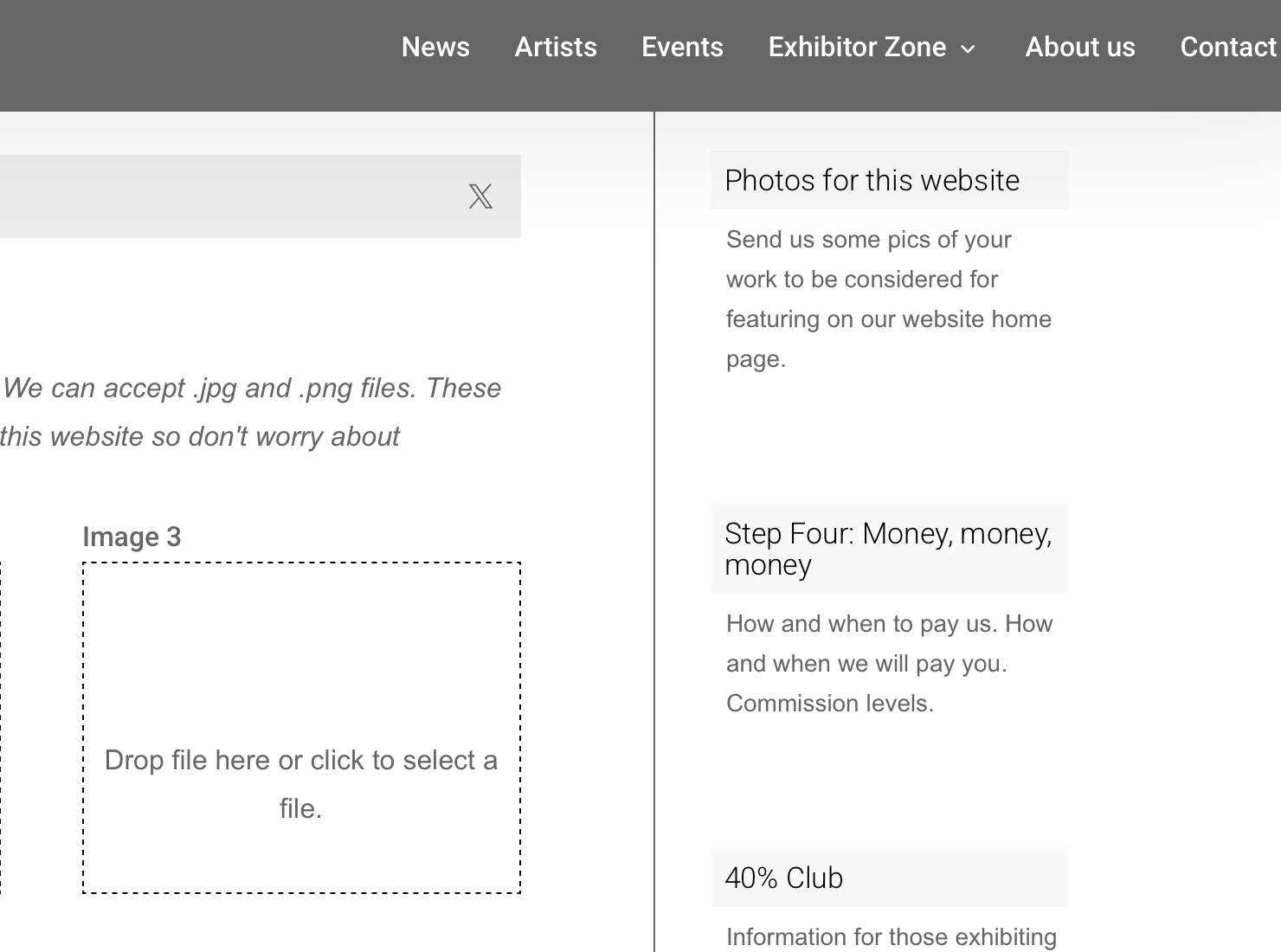The height and width of the screenshot is (952, 1281).
Task: Open Step Four: Money, money, money
Action: point(887,548)
